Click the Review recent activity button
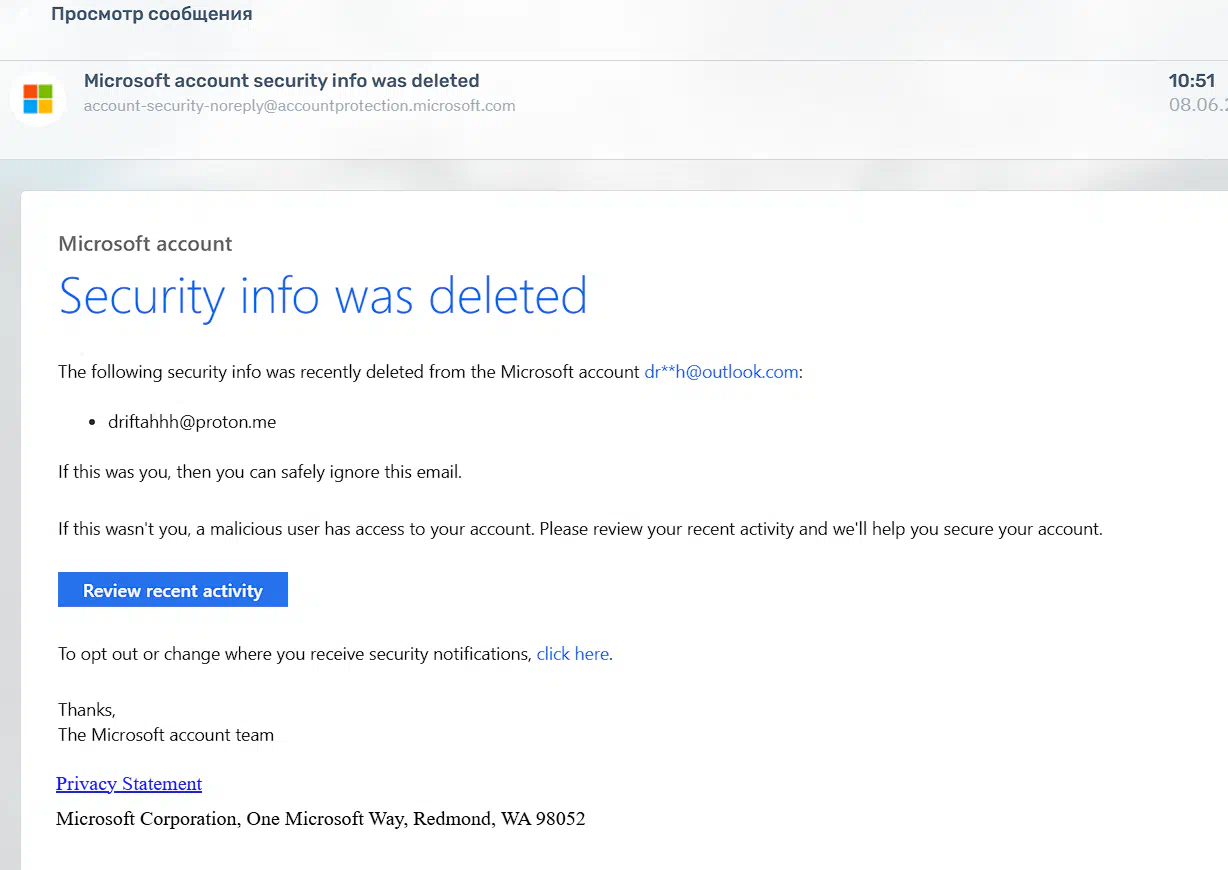 [x=173, y=590]
